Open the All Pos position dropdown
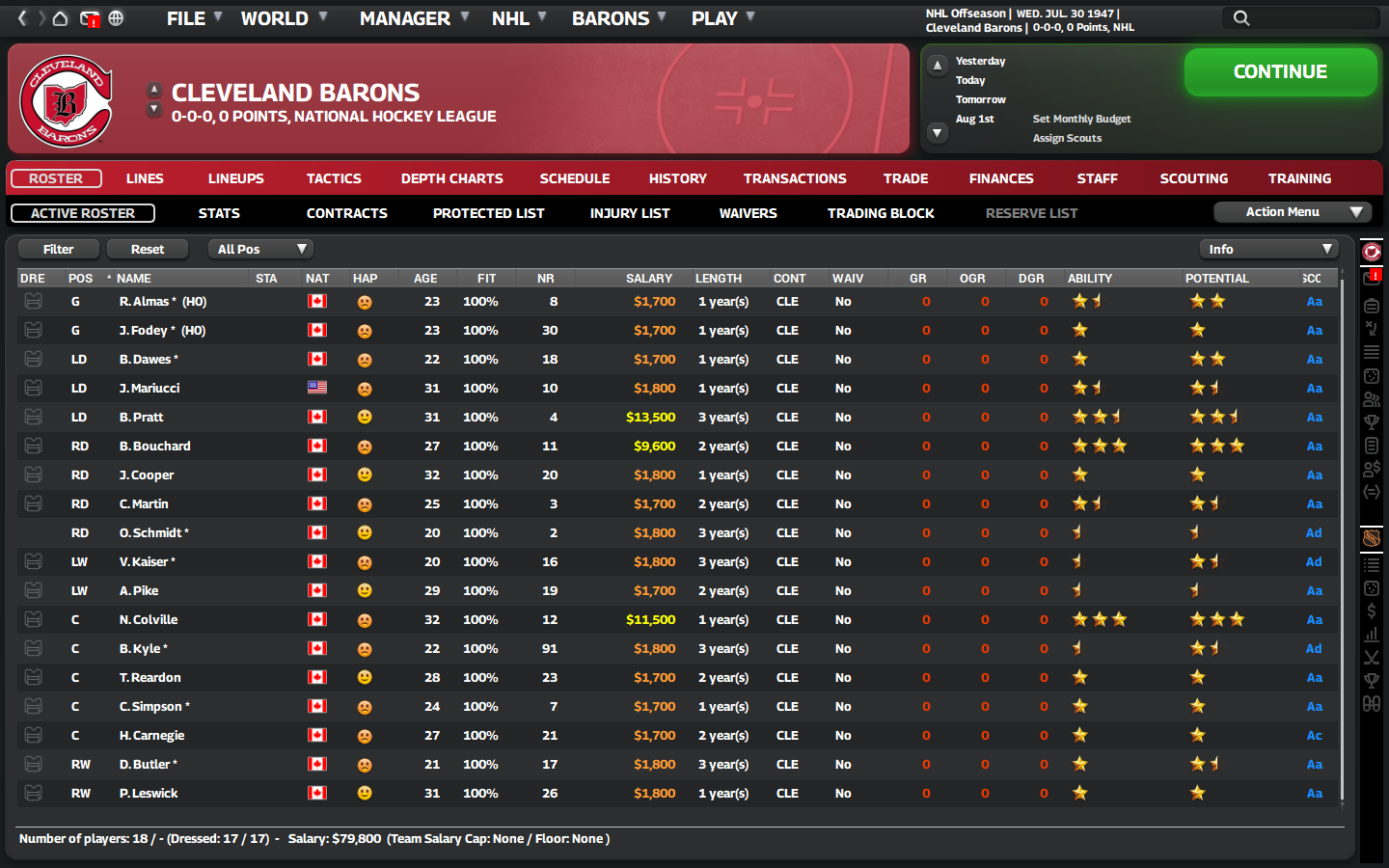Viewport: 1389px width, 868px height. [261, 249]
